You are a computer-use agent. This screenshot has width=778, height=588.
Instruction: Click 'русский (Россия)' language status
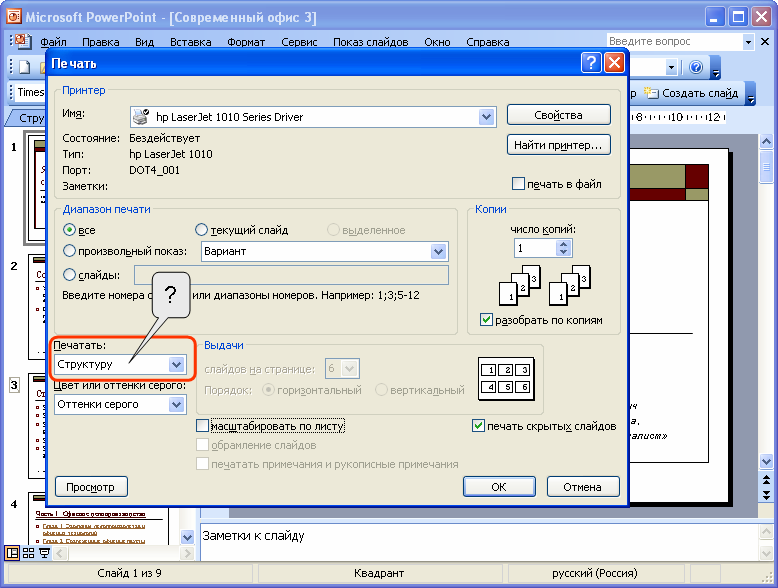595,573
